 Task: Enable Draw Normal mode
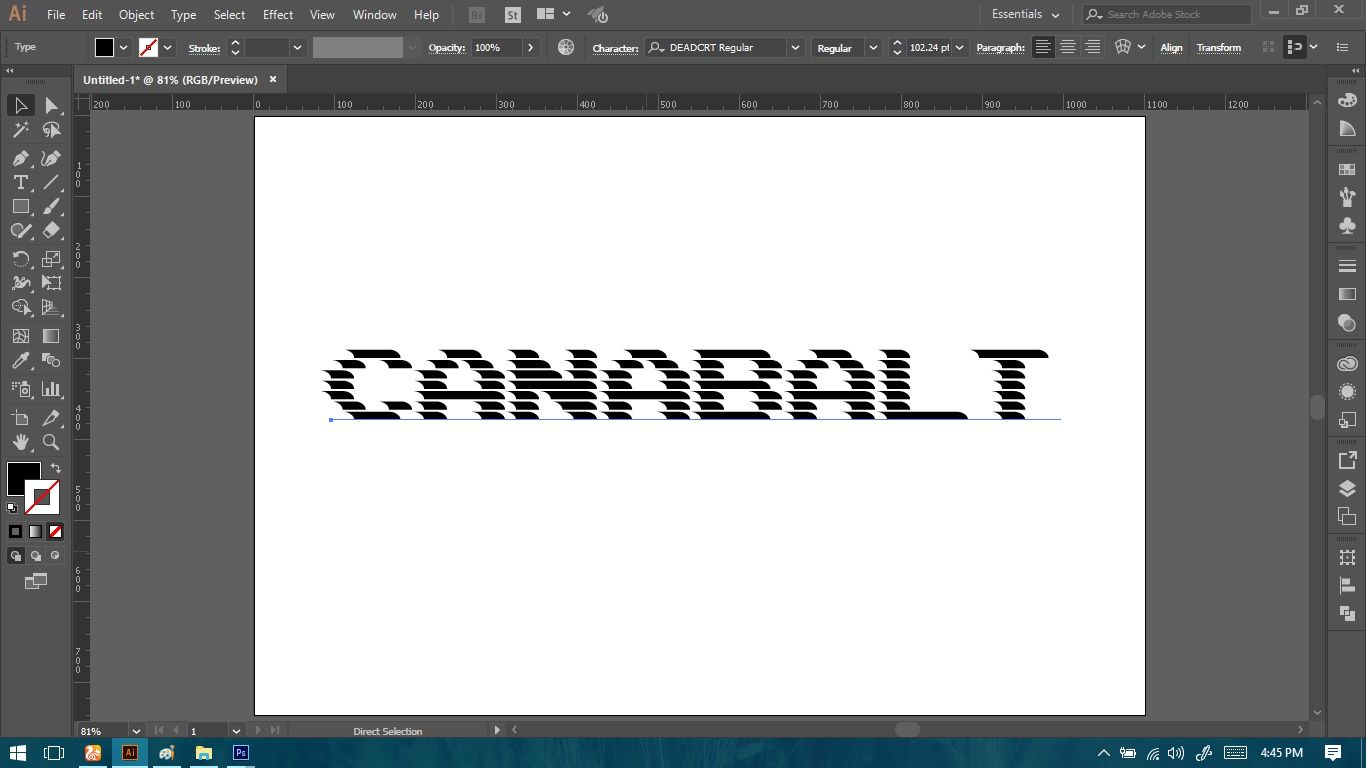coord(16,556)
